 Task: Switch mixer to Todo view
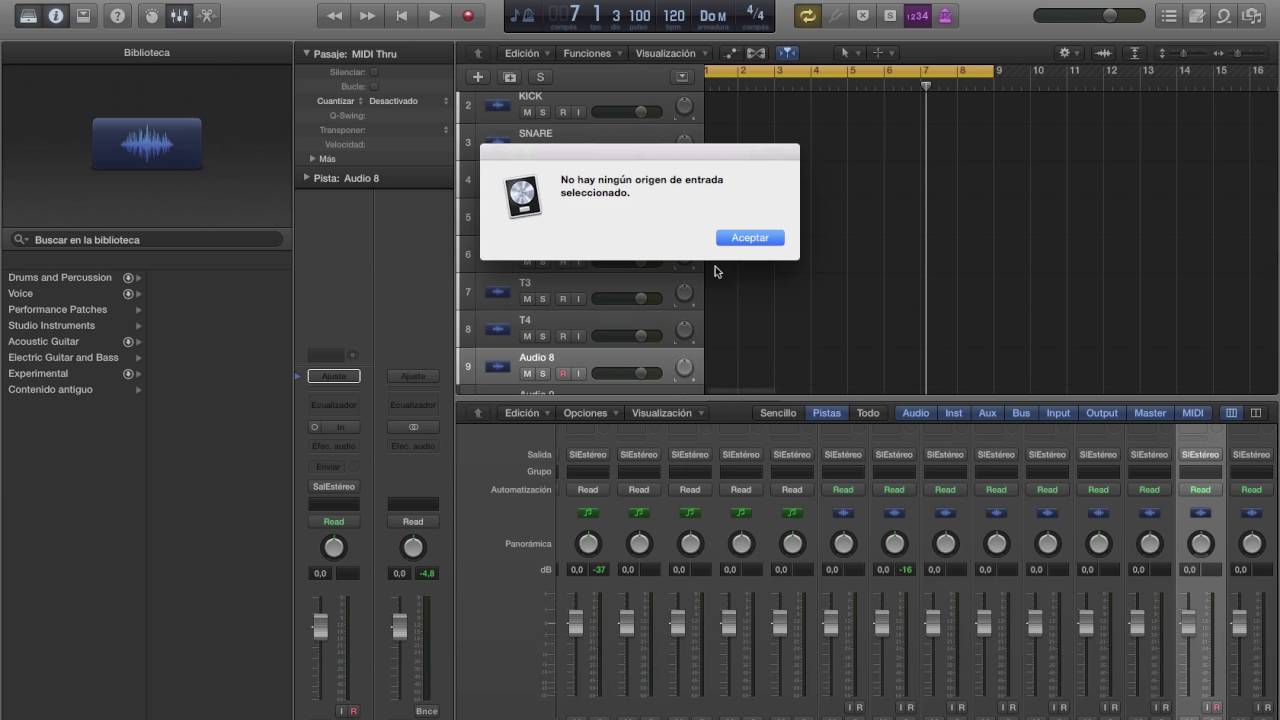(868, 413)
